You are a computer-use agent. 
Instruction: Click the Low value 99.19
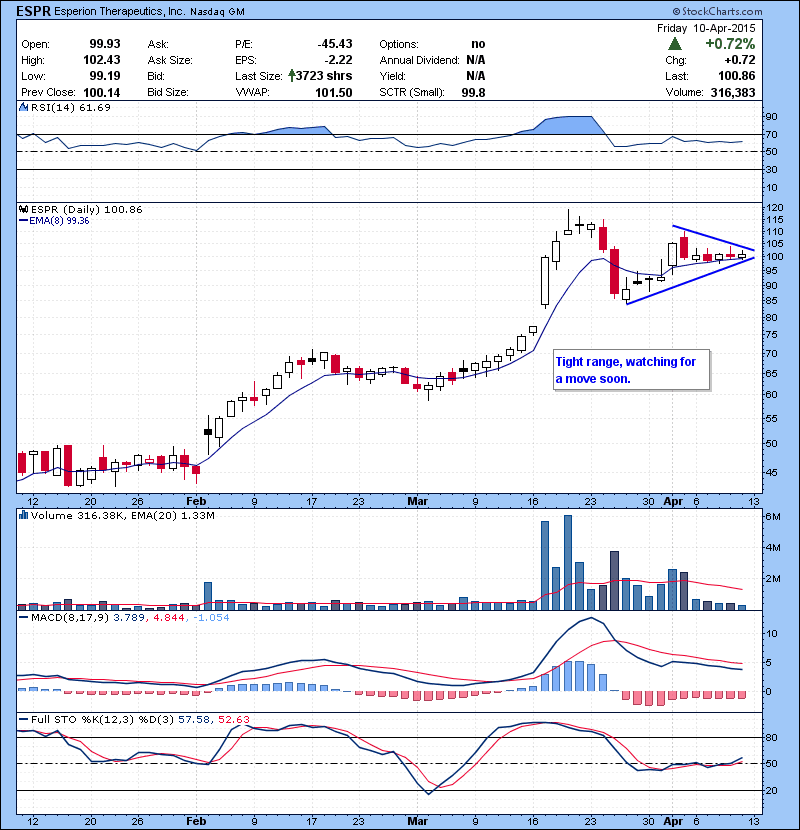105,76
